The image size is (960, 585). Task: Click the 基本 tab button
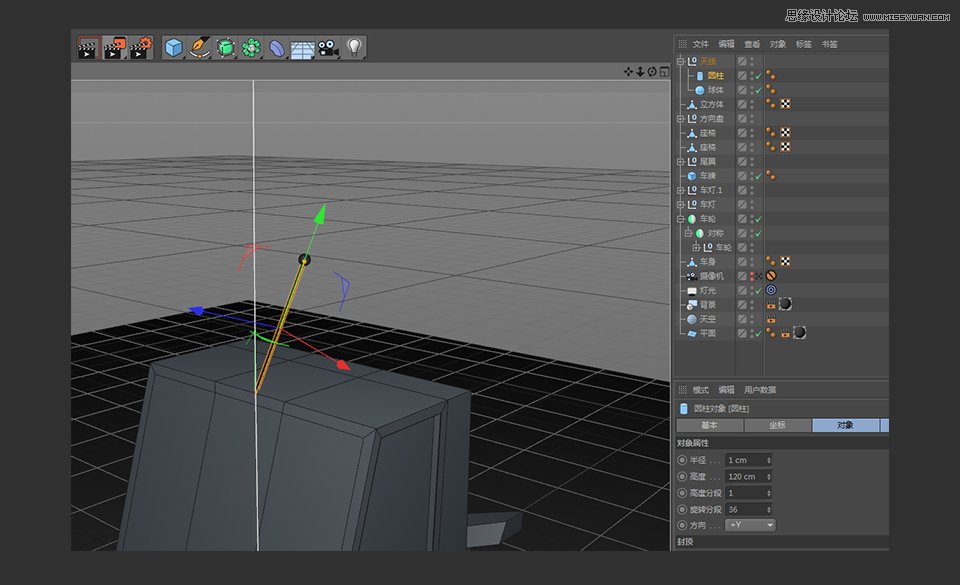712,425
